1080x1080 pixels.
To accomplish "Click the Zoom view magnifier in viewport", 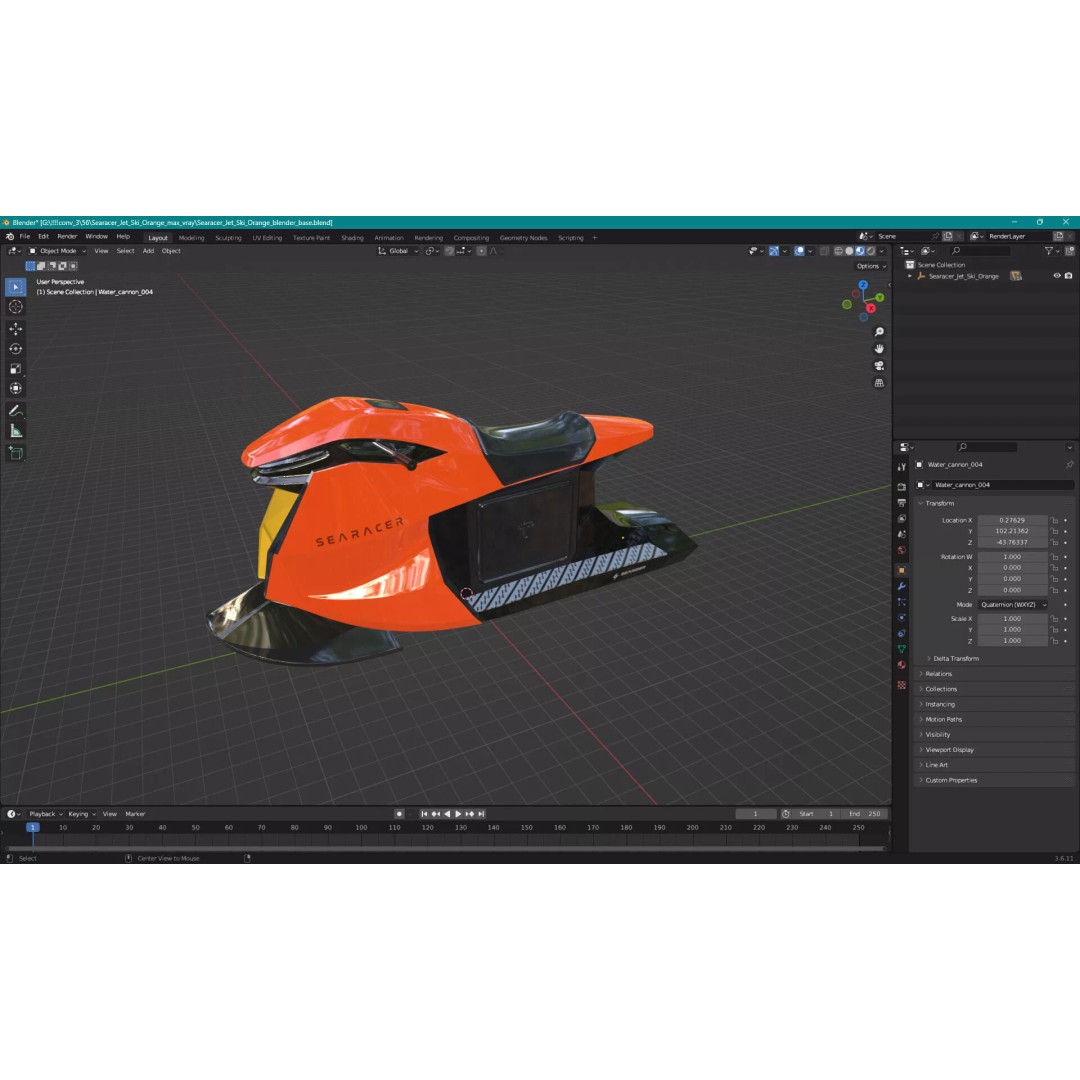I will tap(879, 332).
